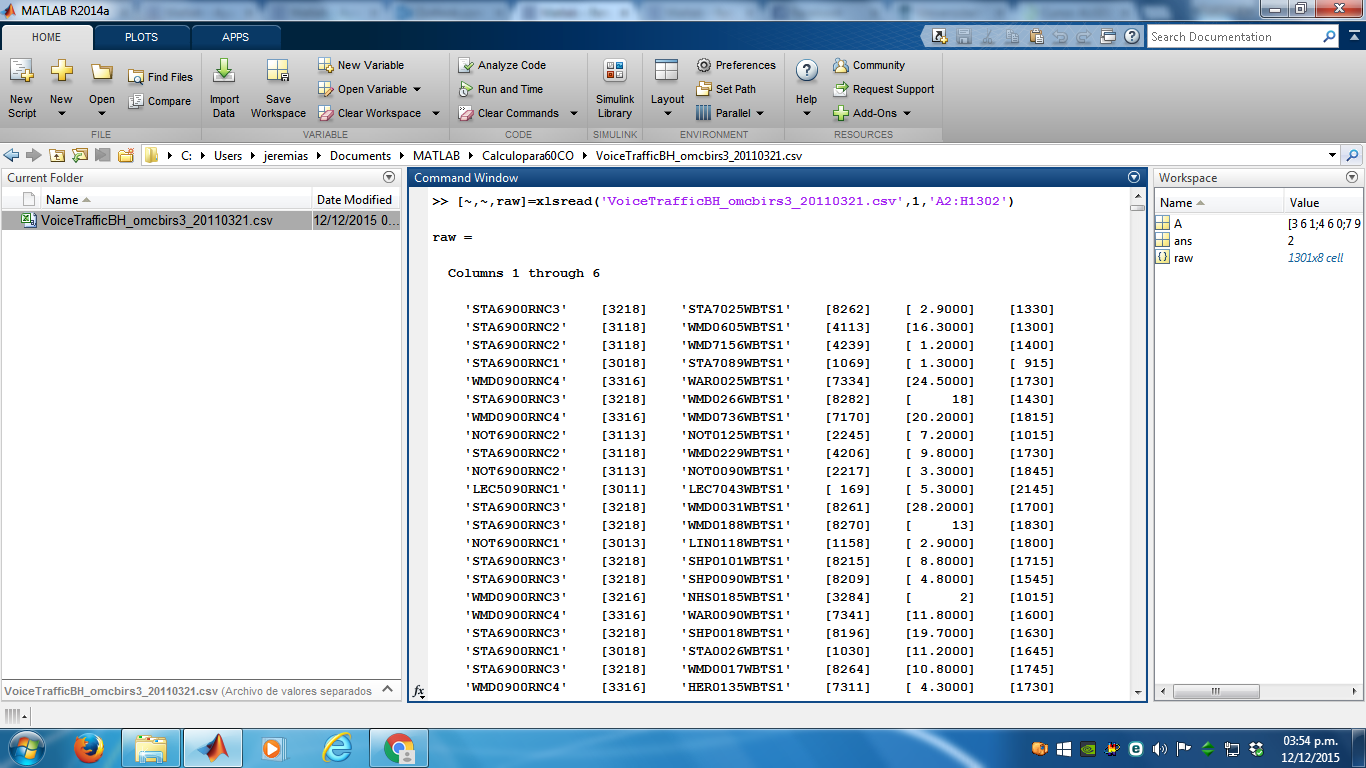Viewport: 1366px width, 768px height.
Task: Expand the Open Variable dropdown
Action: 417,89
